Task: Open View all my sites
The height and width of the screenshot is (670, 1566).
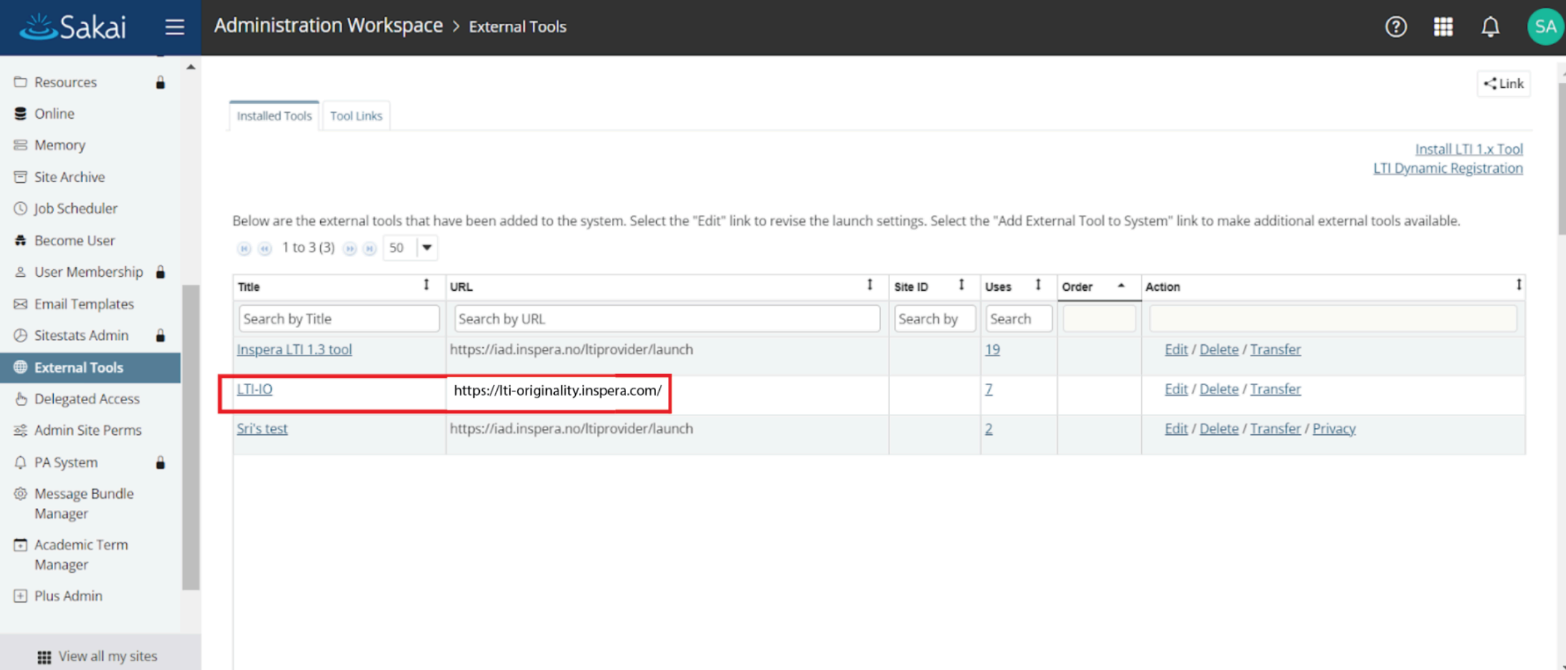Action: (x=97, y=657)
